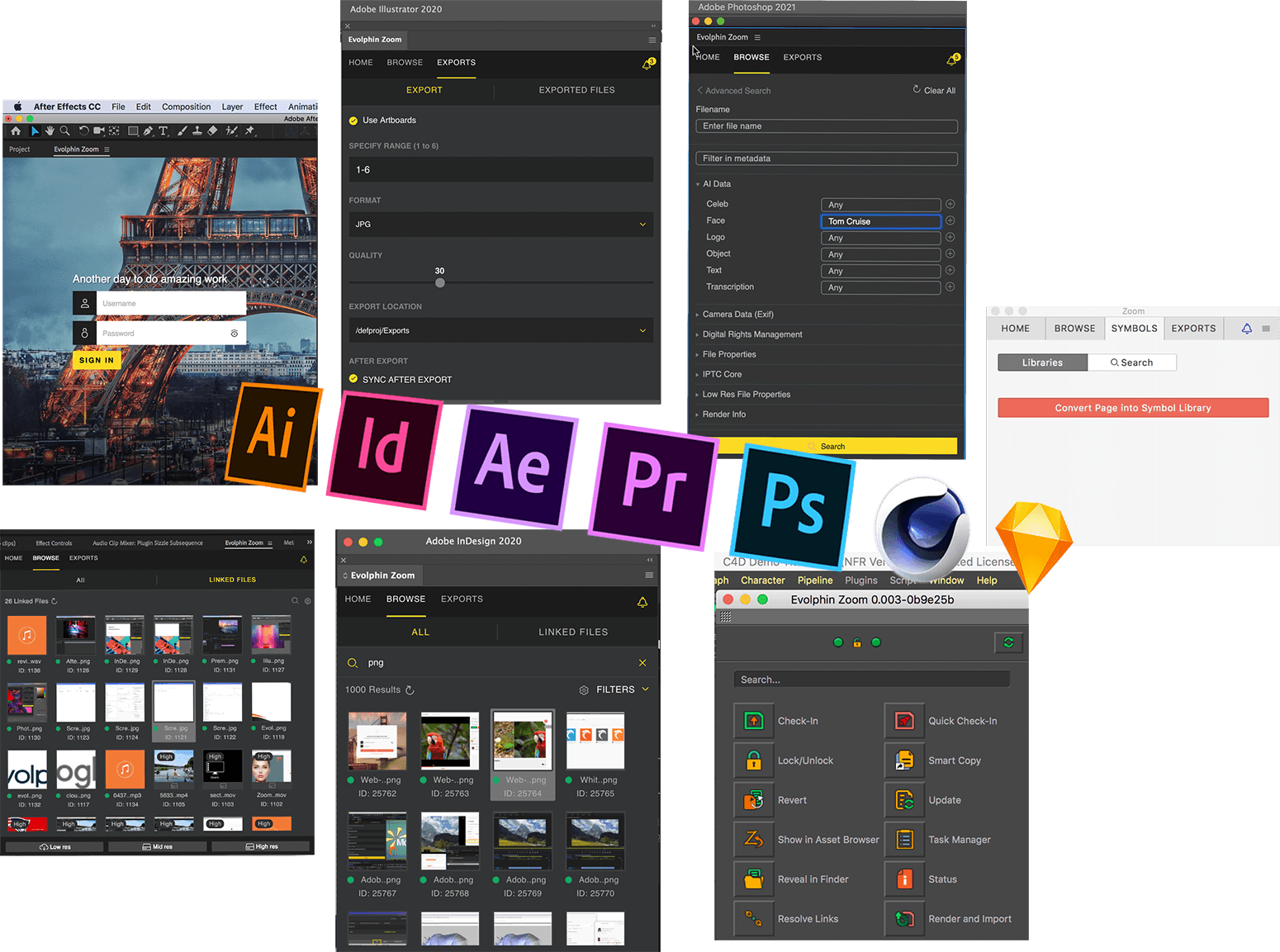Click Clear All in Advanced Search
Image resolution: width=1280 pixels, height=952 pixels.
(x=934, y=90)
